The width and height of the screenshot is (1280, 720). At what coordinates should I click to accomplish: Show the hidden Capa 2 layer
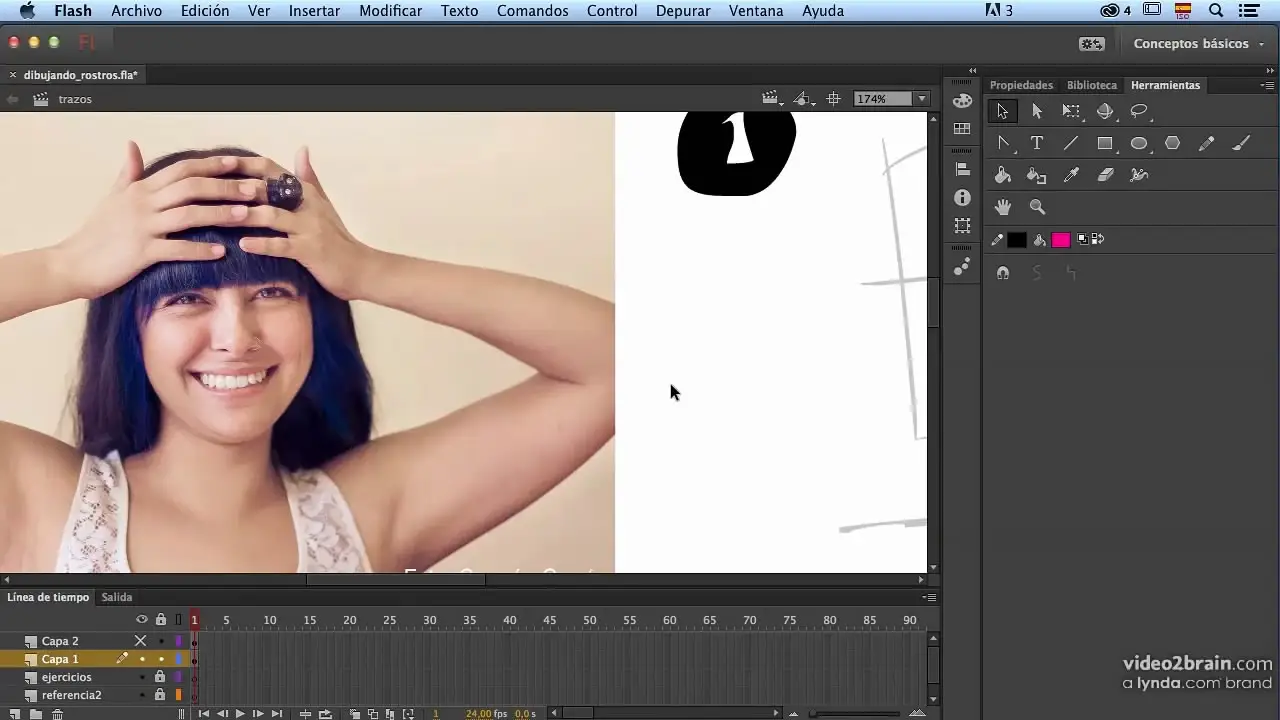(141, 641)
